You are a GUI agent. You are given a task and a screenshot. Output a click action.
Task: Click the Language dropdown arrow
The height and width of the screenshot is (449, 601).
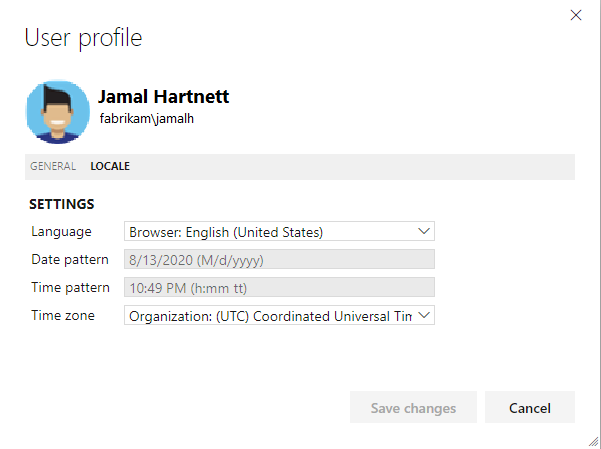point(424,231)
